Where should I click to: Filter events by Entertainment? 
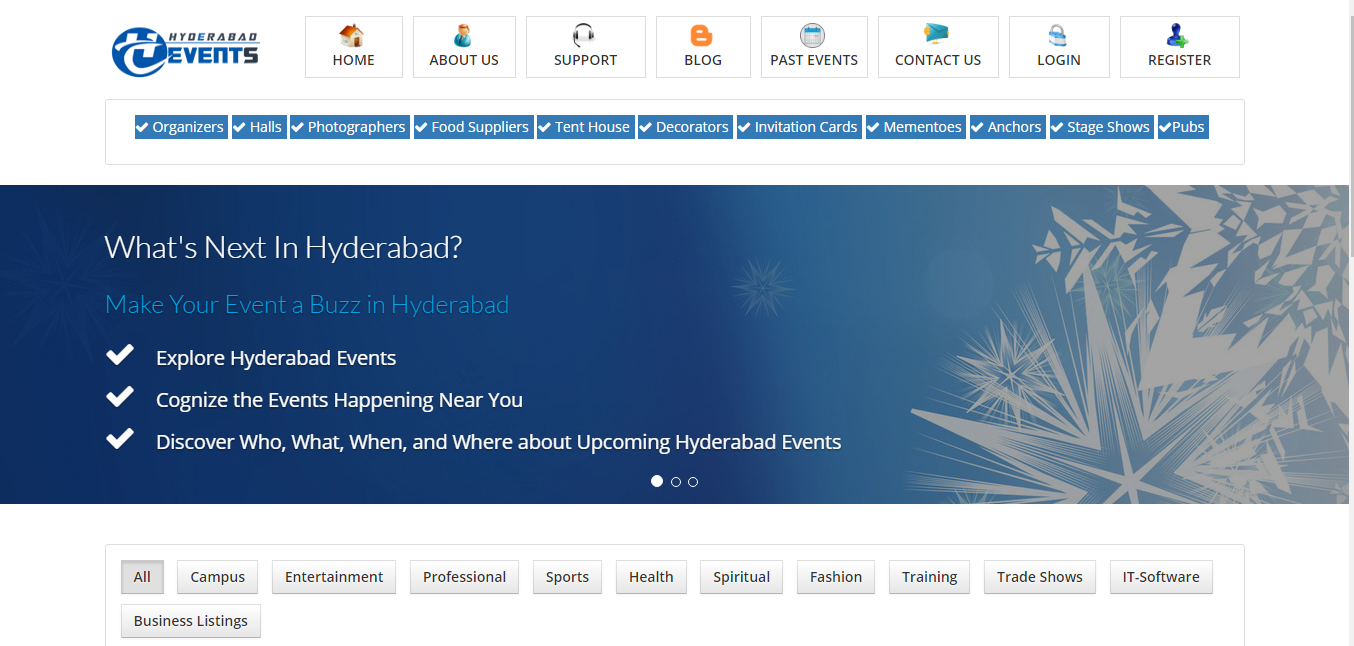(x=334, y=577)
